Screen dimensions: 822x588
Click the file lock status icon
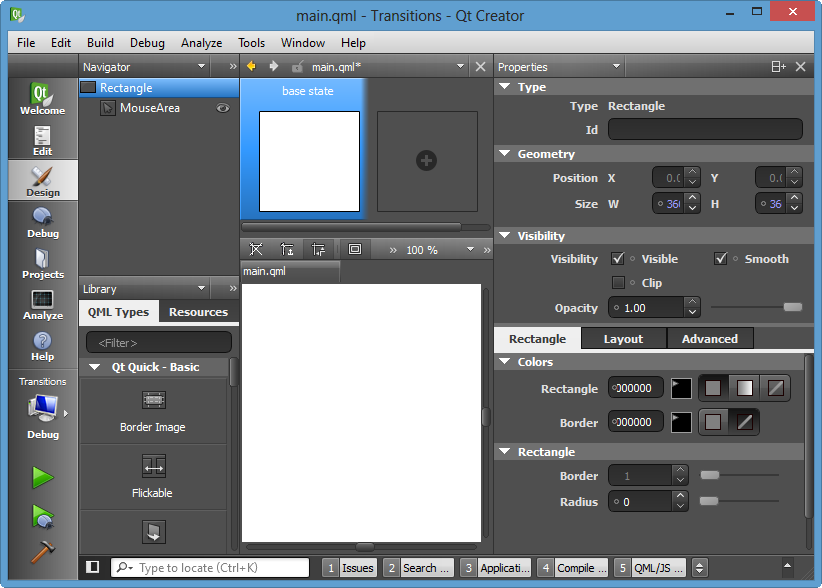(297, 67)
